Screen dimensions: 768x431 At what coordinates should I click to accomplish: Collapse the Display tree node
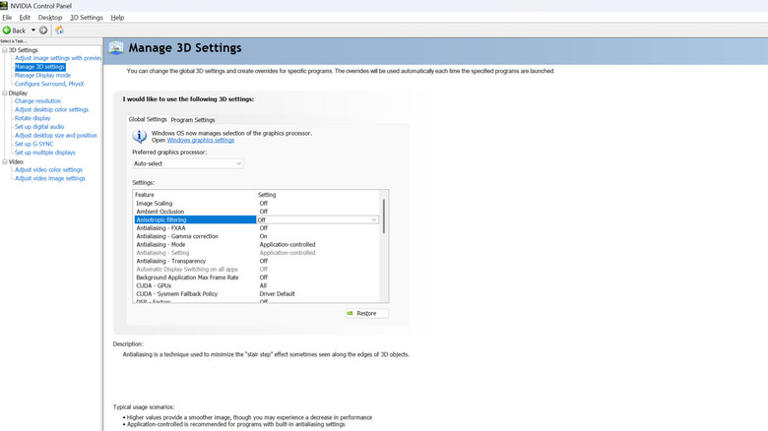point(5,93)
